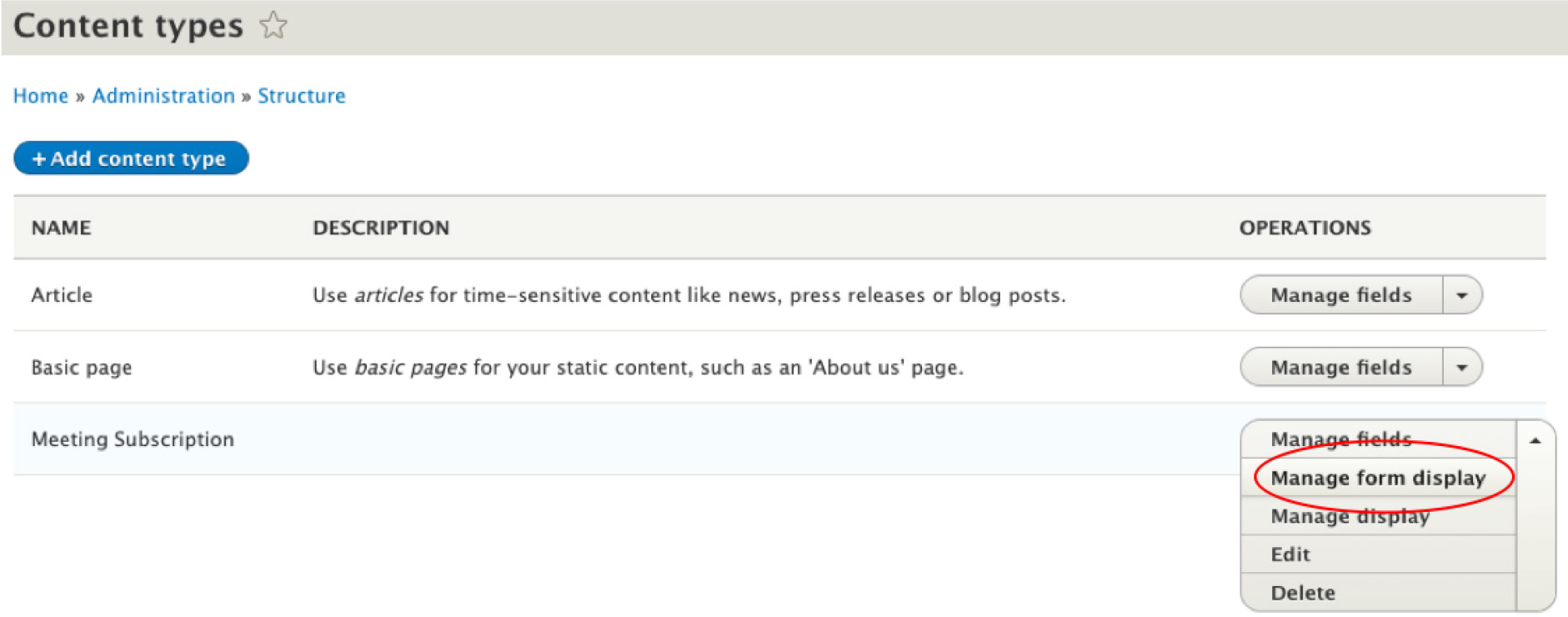
Task: Expand the Article operations dropdown arrow
Action: [x=1462, y=295]
